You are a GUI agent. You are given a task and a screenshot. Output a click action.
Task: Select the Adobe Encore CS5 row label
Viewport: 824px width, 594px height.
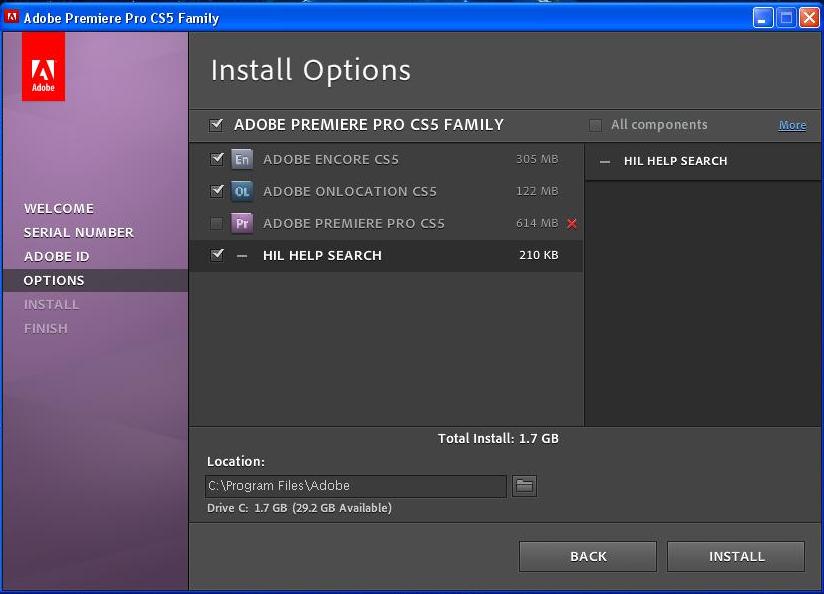pyautogui.click(x=331, y=159)
